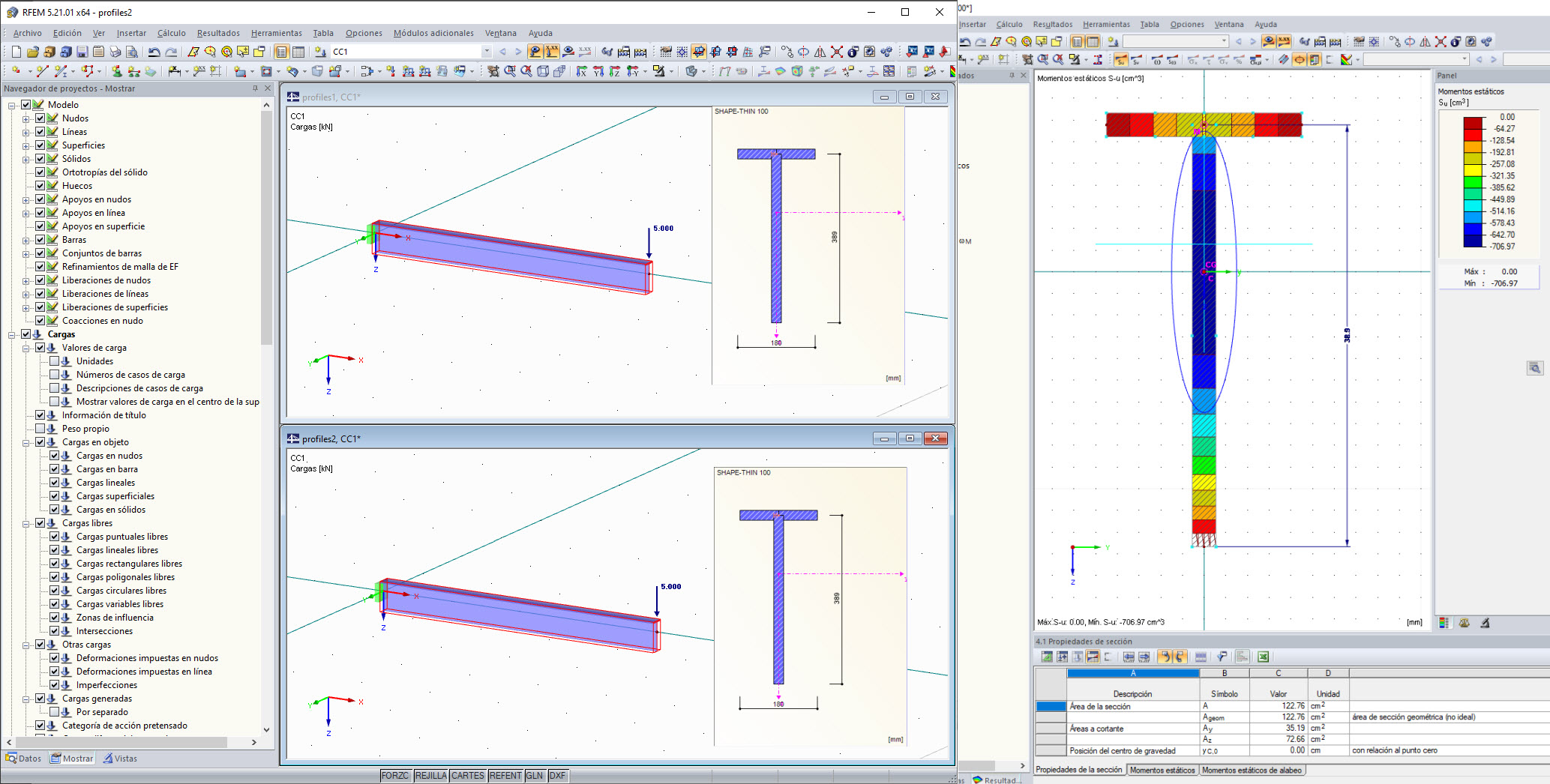The image size is (1550, 784).
Task: Click the navigator horizontal scrollbar
Action: click(x=121, y=742)
